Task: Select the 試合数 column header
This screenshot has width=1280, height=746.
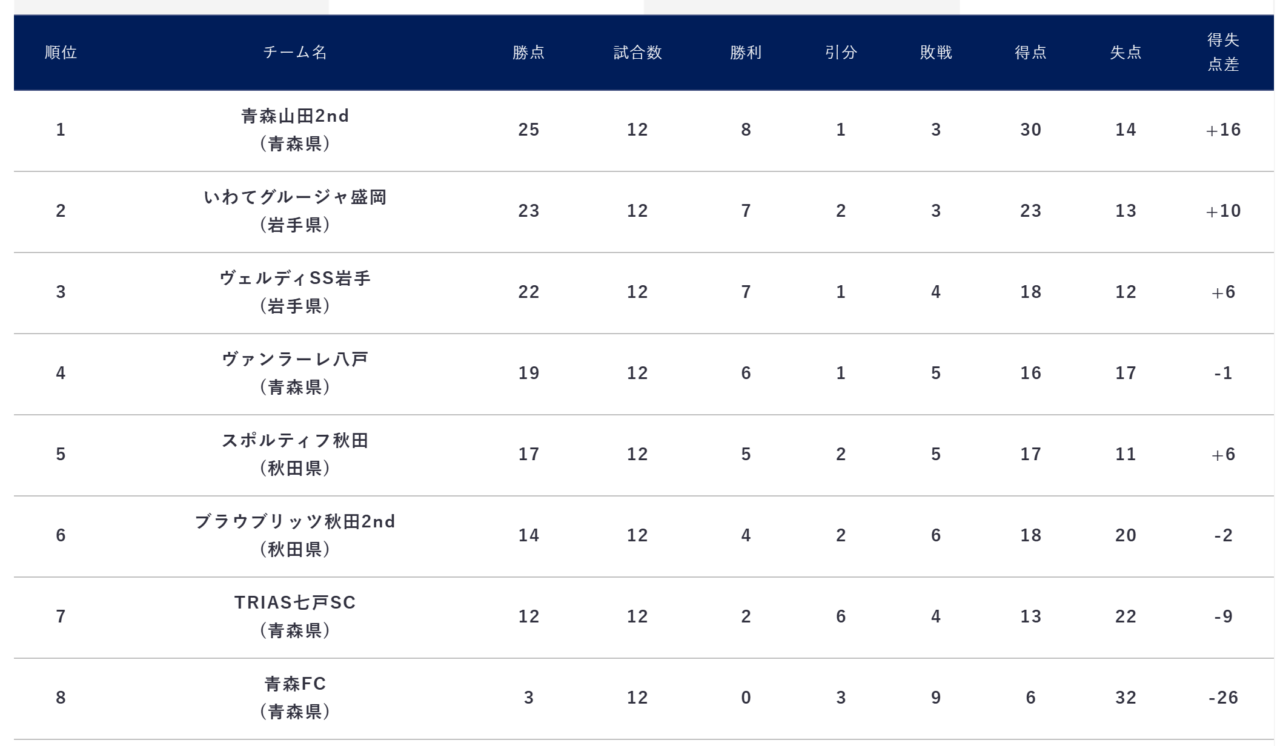Action: click(638, 53)
